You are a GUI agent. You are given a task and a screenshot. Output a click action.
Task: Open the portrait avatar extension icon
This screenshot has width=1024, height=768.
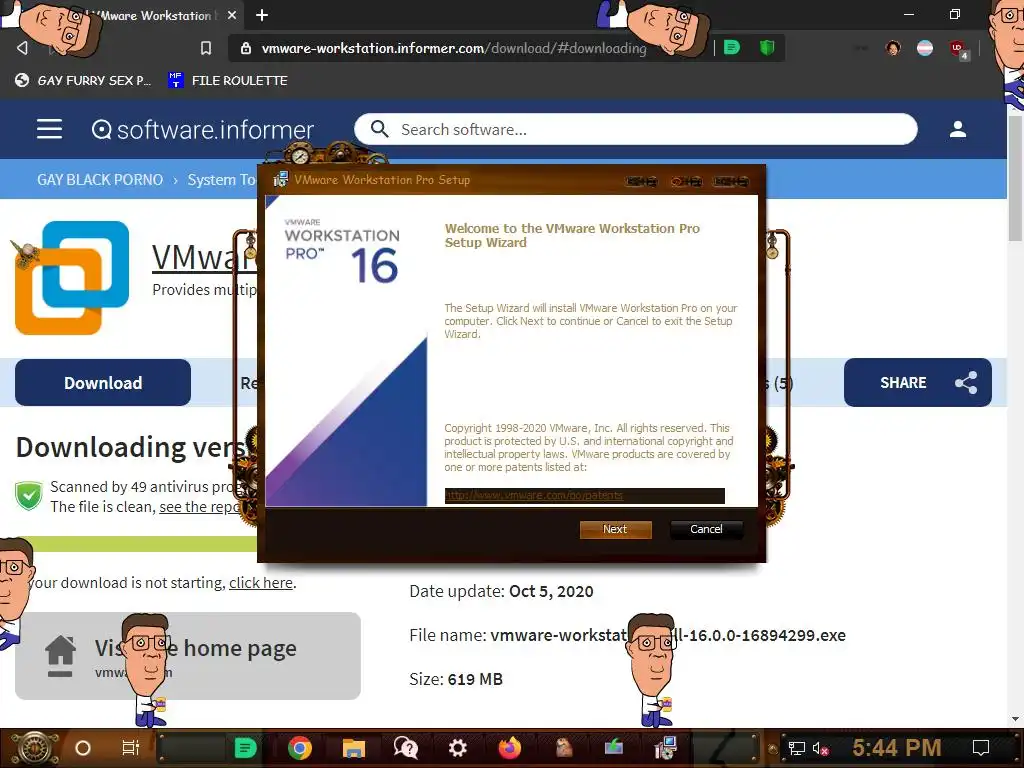tap(893, 48)
